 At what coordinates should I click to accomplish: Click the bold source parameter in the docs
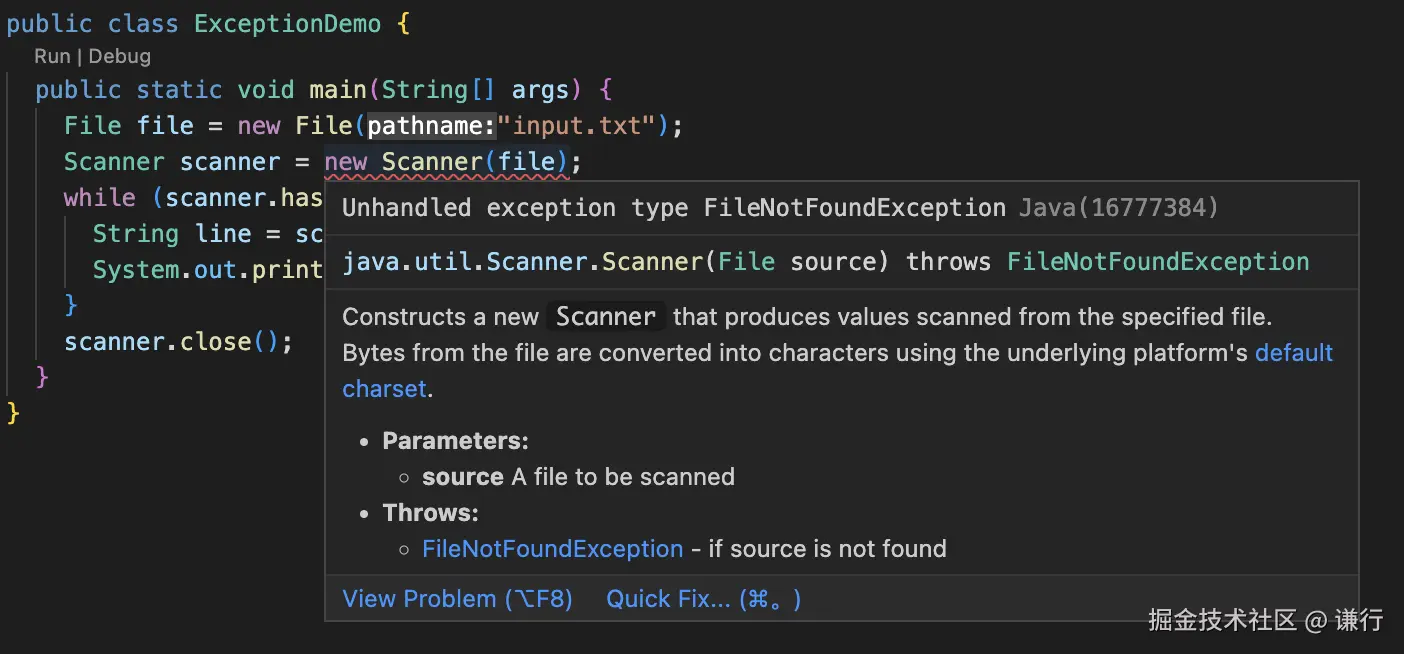click(462, 477)
